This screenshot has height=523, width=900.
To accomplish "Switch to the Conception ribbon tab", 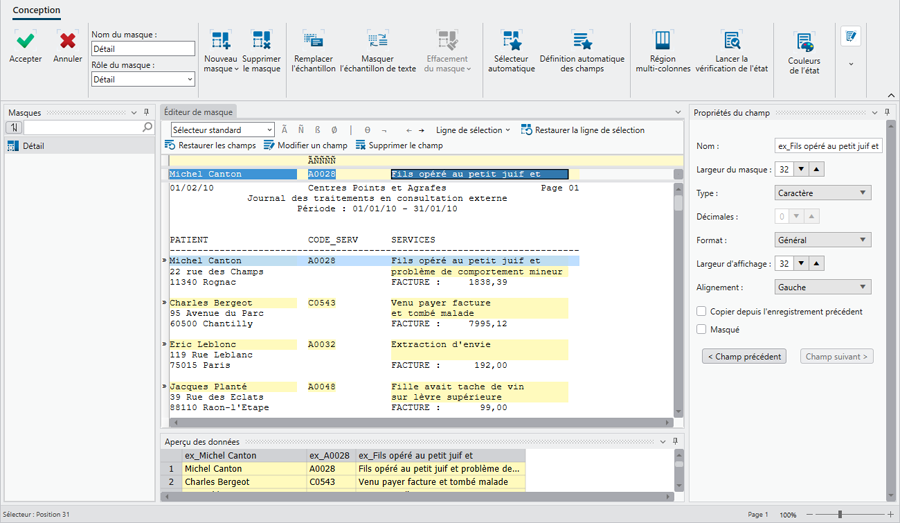I will pyautogui.click(x=36, y=11).
